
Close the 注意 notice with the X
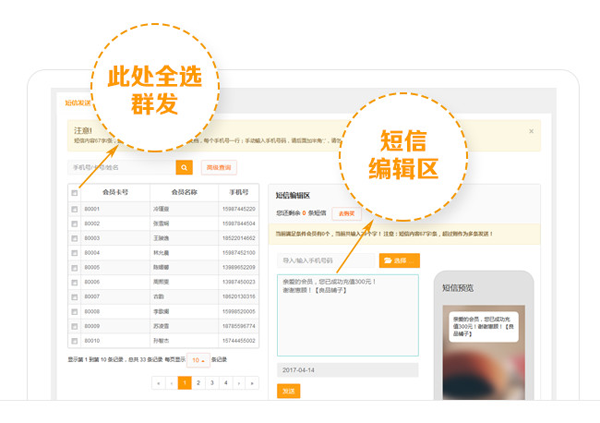[x=531, y=131]
